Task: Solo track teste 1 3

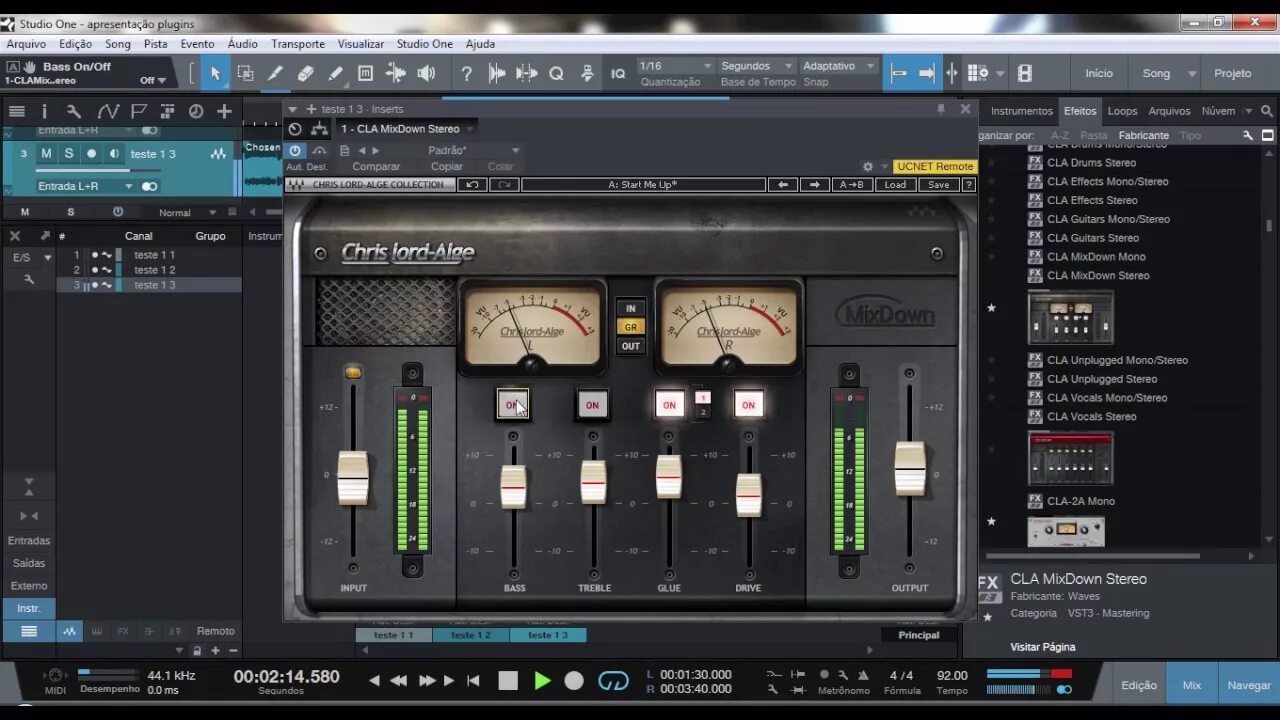Action: (69, 154)
